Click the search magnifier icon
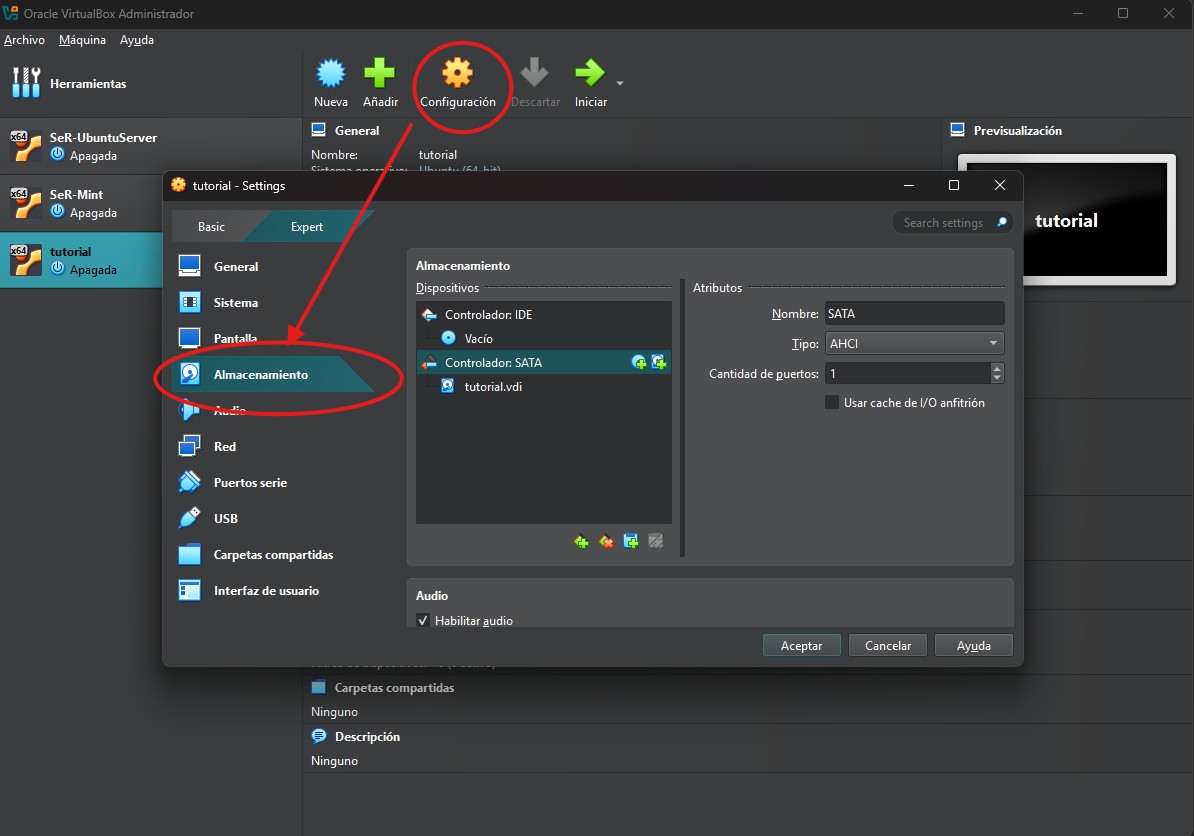 (1002, 222)
